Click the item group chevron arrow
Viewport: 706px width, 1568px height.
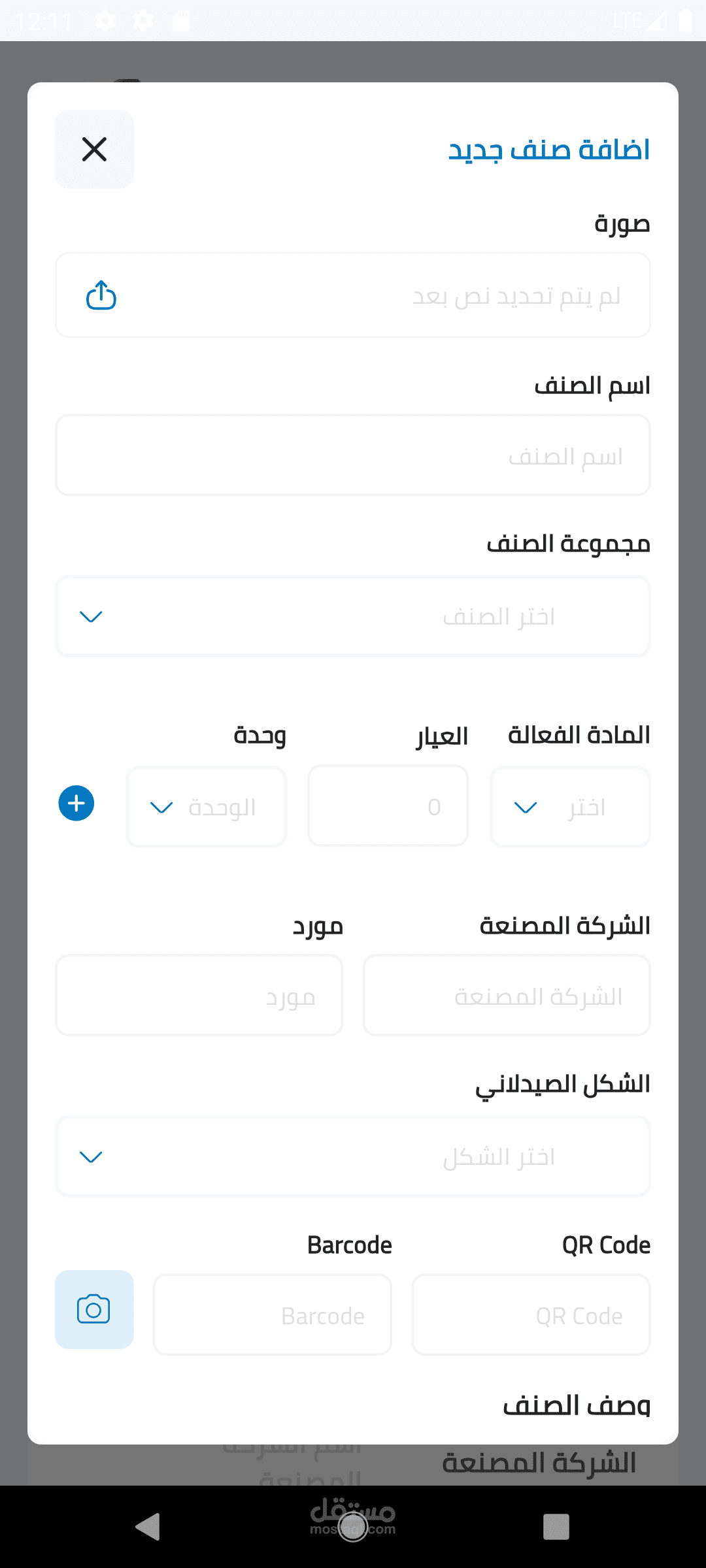pyautogui.click(x=91, y=617)
